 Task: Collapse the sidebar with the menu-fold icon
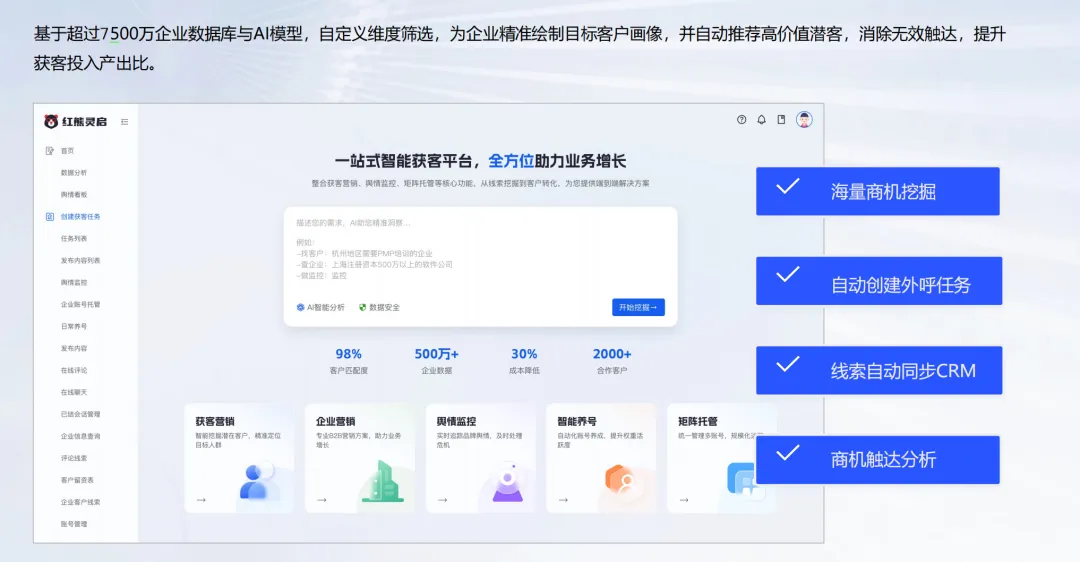(x=125, y=122)
